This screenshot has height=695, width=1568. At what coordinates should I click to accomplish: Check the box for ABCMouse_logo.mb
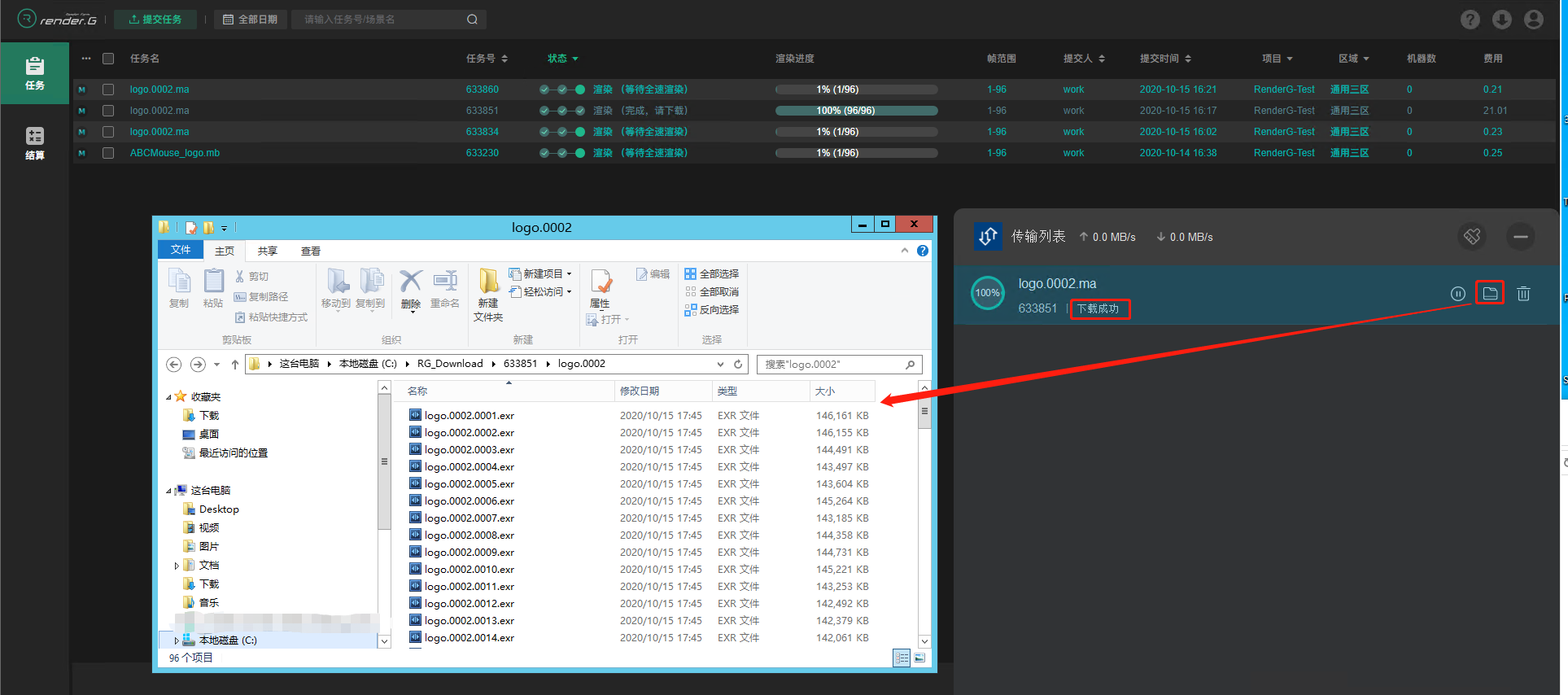pyautogui.click(x=107, y=153)
